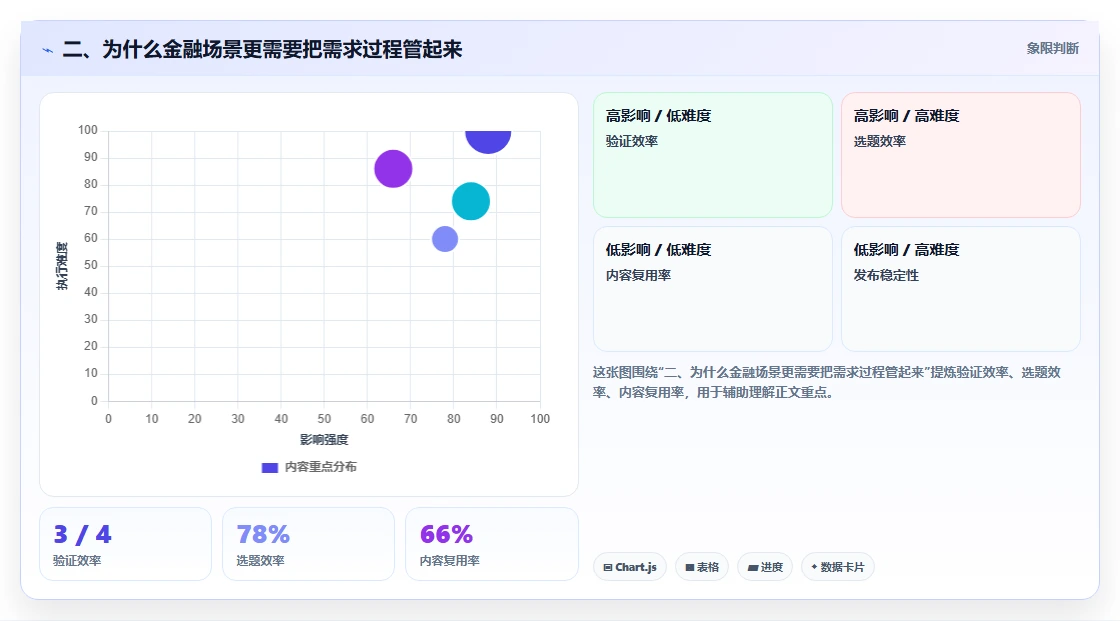
Task: Click the Chart.js tag label
Action: (x=636, y=567)
